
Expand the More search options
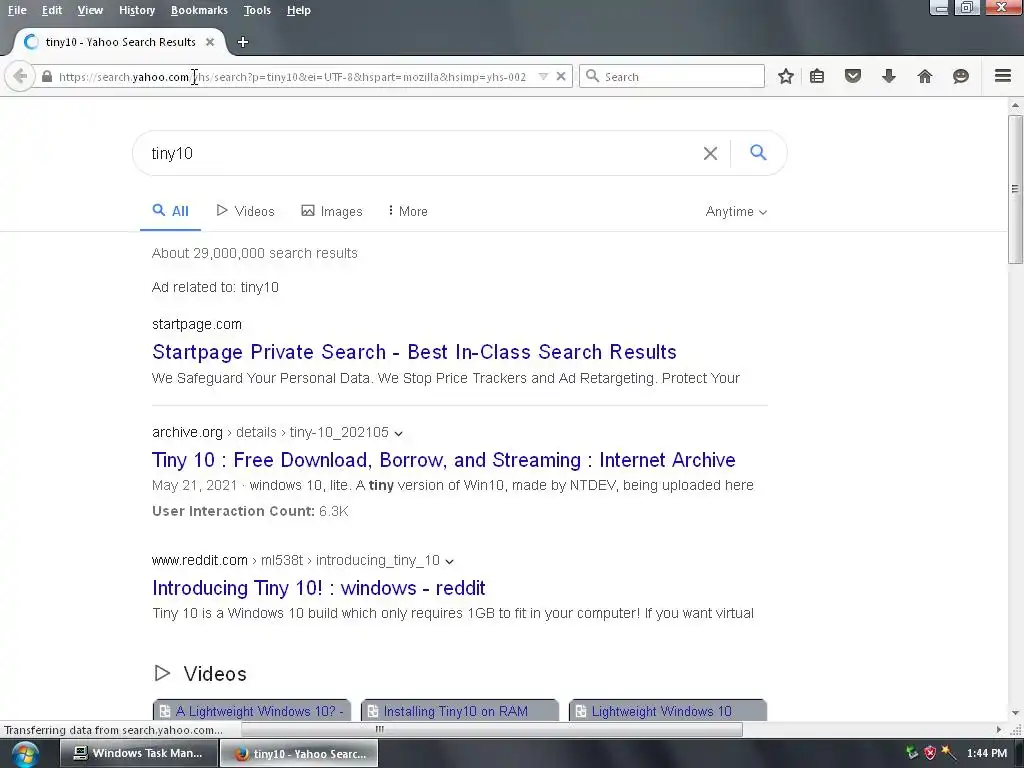[x=408, y=211]
